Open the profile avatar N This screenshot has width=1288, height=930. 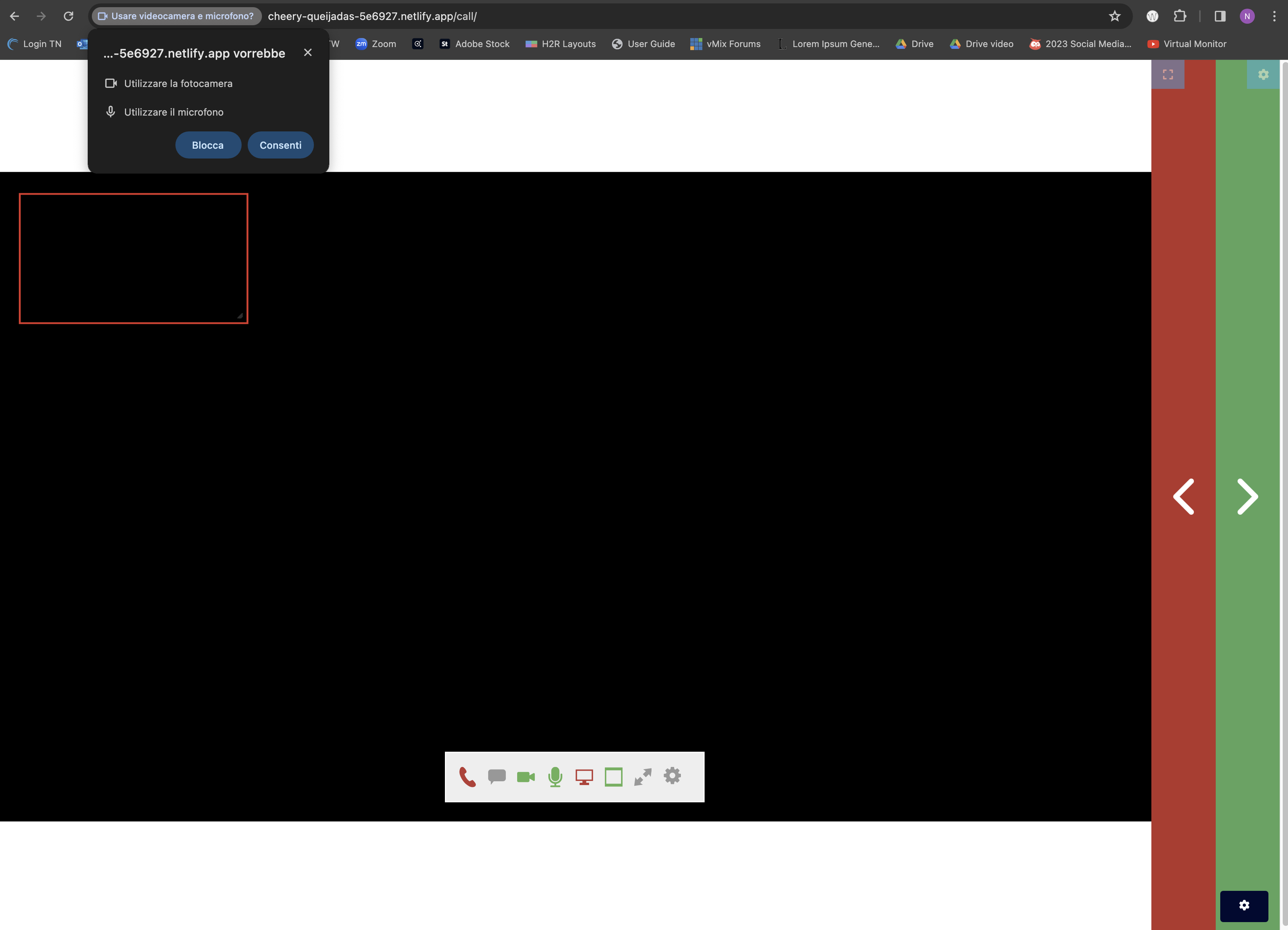coord(1247,16)
